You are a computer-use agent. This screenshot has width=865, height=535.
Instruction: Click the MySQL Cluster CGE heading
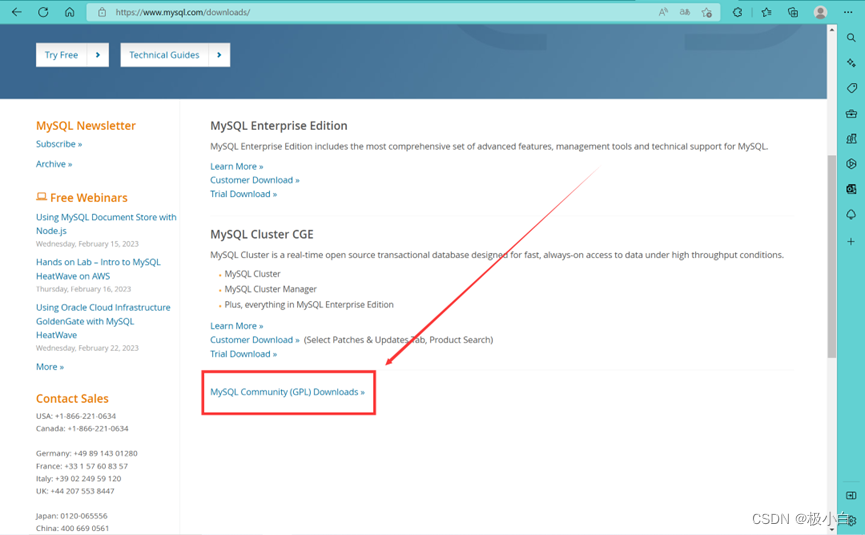[x=261, y=234]
